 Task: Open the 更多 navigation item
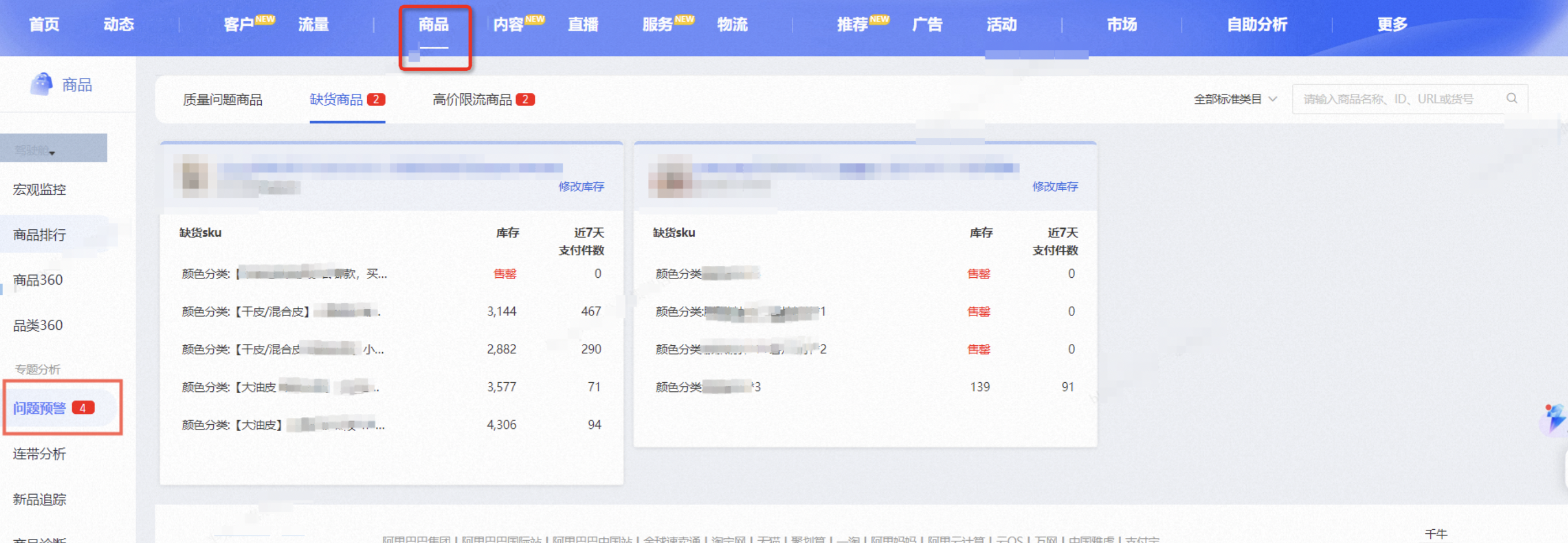point(1392,24)
